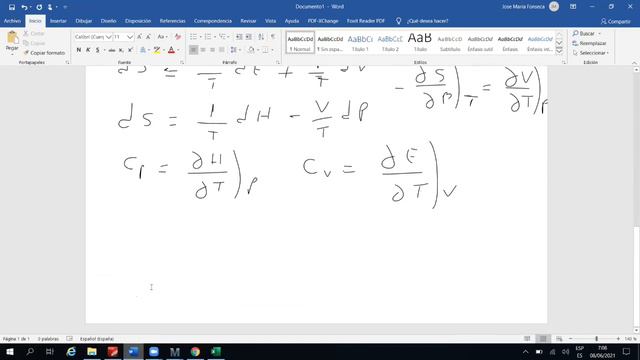Switch to the Insertar tab
Viewport: 640px width, 360px height.
[58, 21]
